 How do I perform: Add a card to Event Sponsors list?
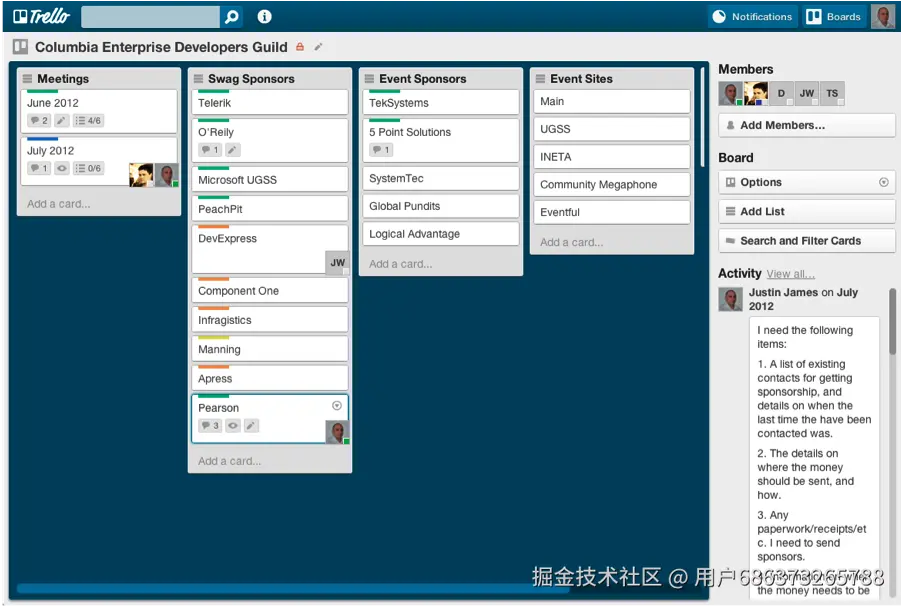pos(400,264)
